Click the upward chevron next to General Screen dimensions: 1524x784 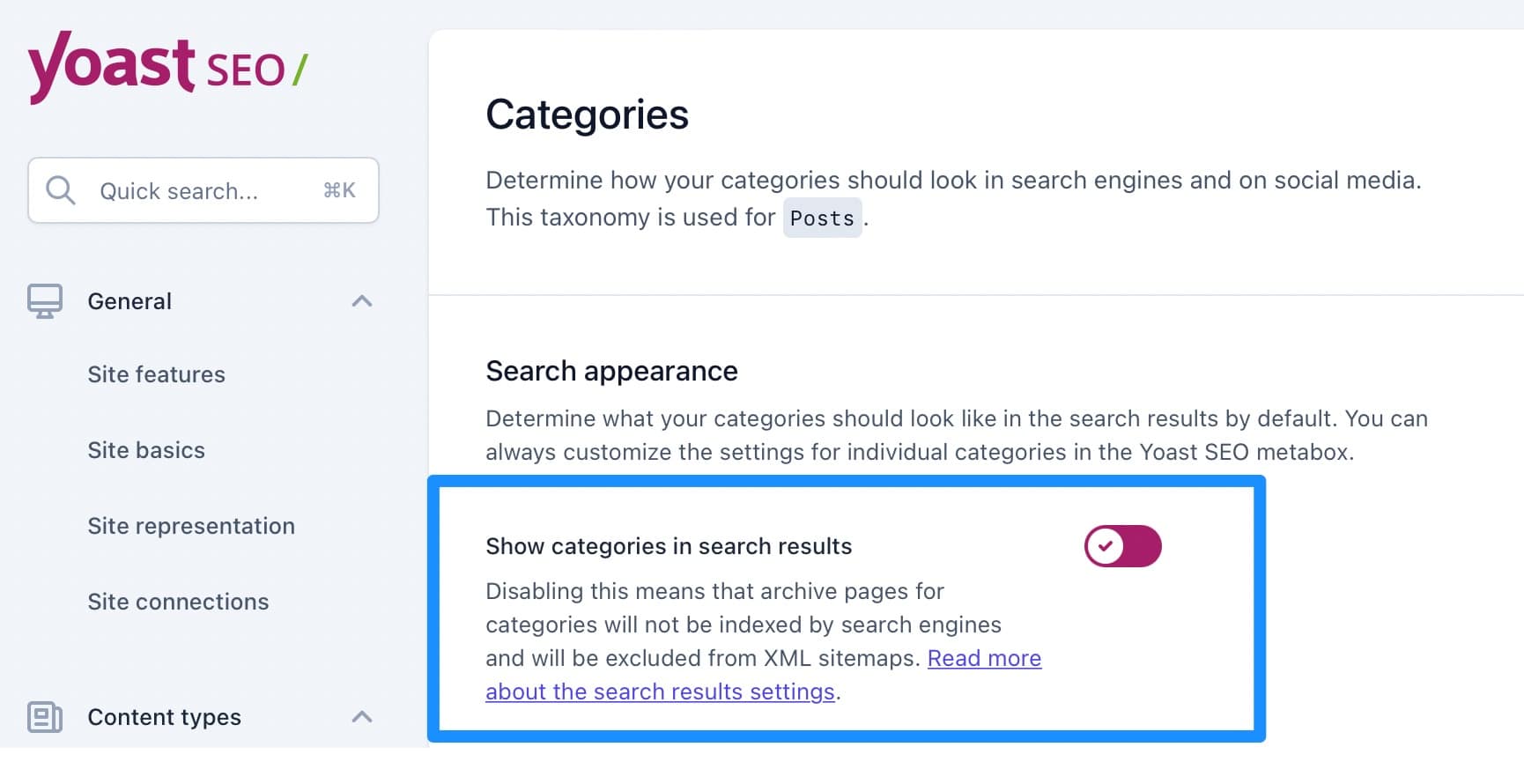(x=361, y=300)
